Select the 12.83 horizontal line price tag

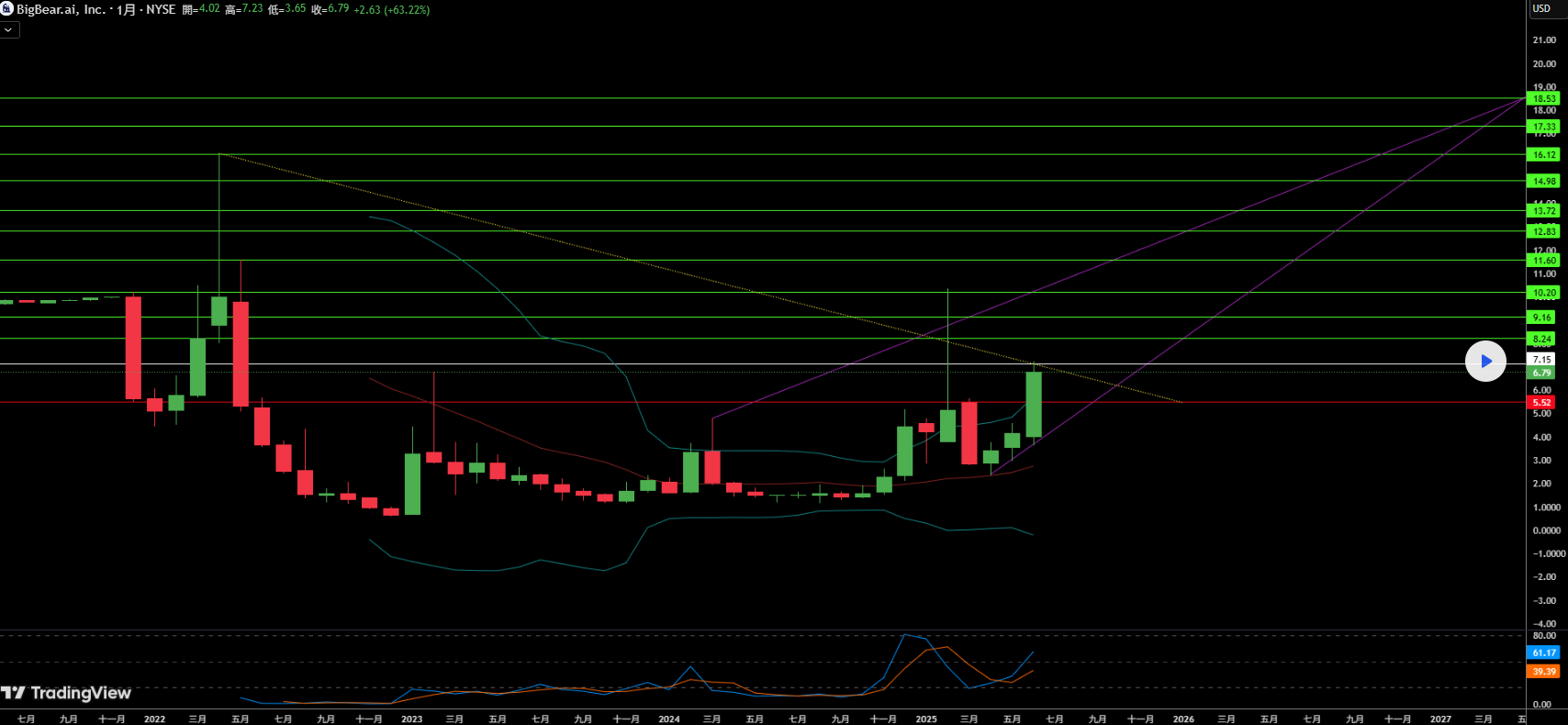(x=1544, y=231)
